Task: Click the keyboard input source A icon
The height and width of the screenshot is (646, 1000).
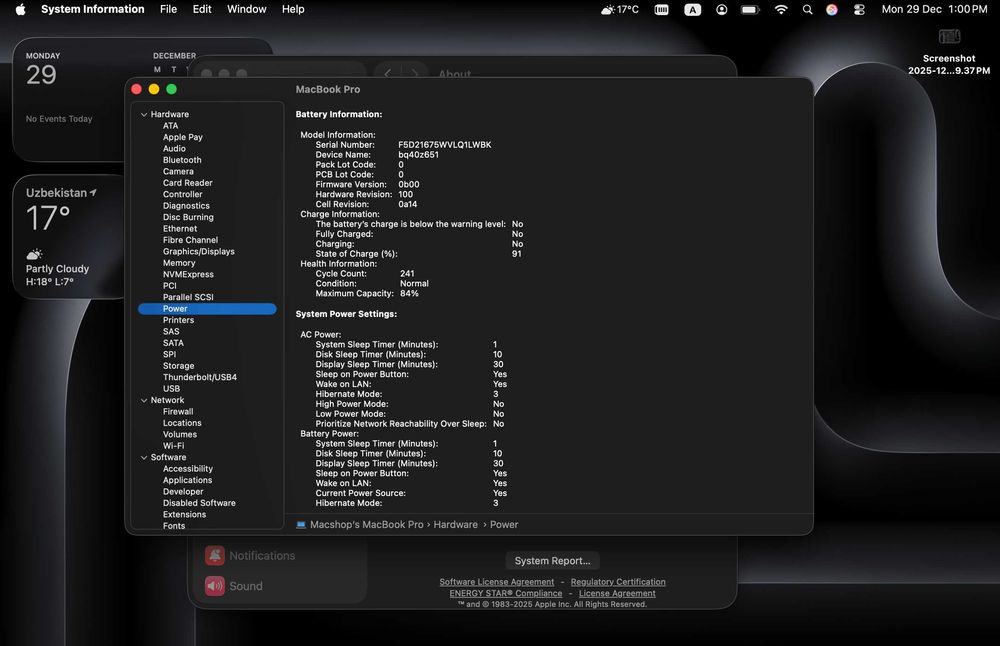Action: (x=692, y=10)
